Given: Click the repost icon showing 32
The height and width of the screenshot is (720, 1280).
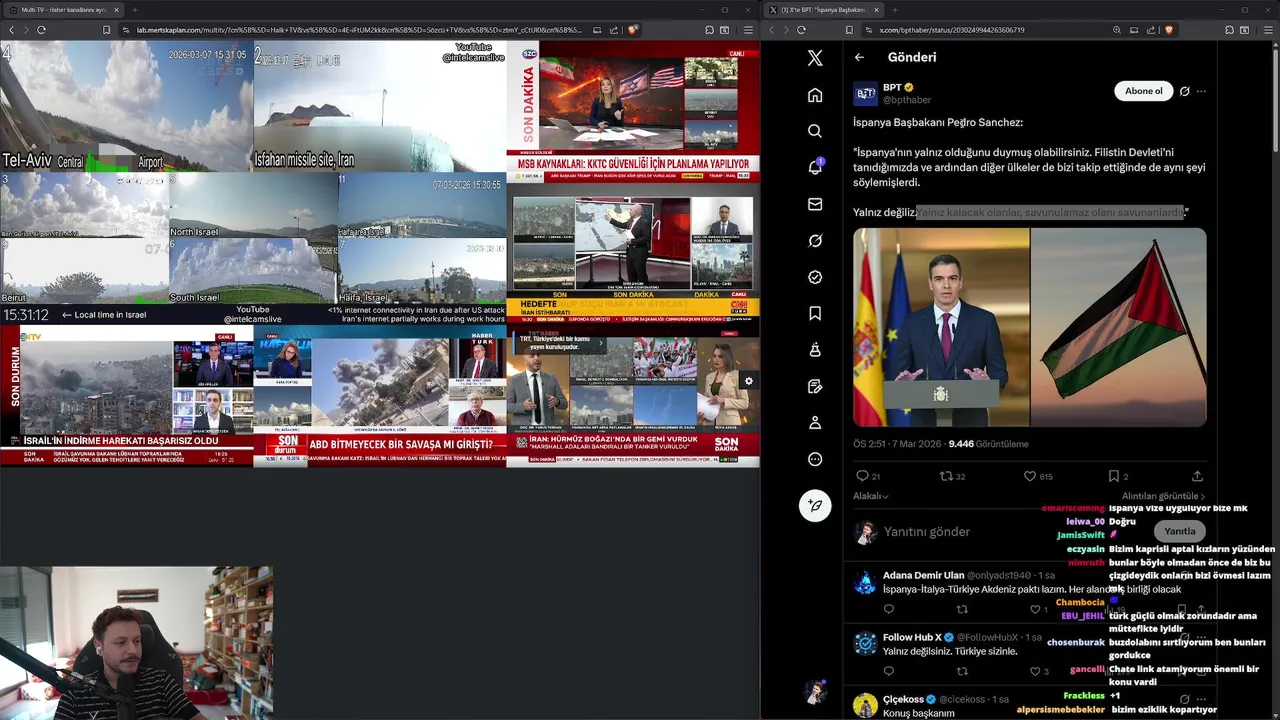Looking at the screenshot, I should click(x=945, y=476).
